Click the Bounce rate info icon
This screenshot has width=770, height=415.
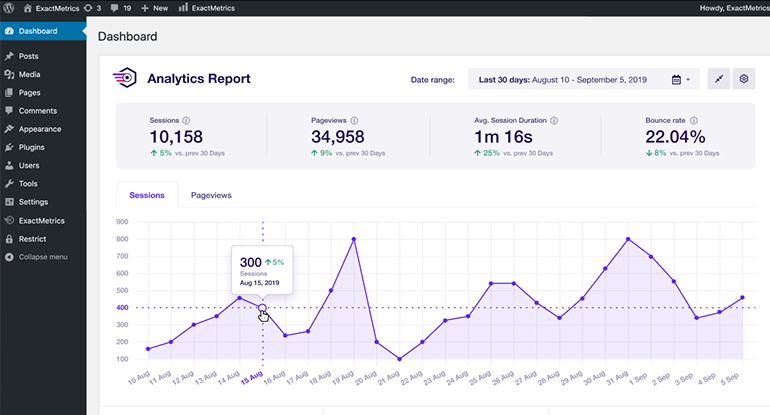[x=692, y=120]
